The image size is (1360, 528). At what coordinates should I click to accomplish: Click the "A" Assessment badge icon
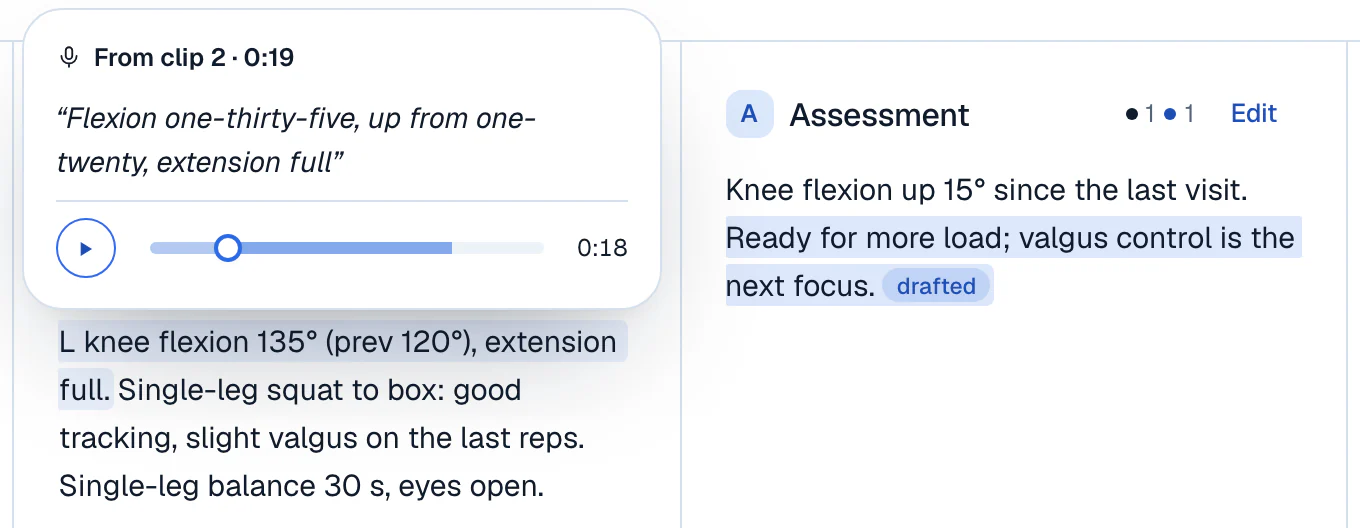click(749, 114)
